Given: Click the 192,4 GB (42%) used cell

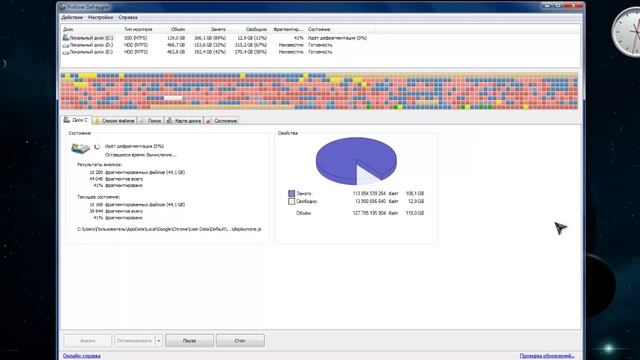Looking at the screenshot, I should point(210,52).
